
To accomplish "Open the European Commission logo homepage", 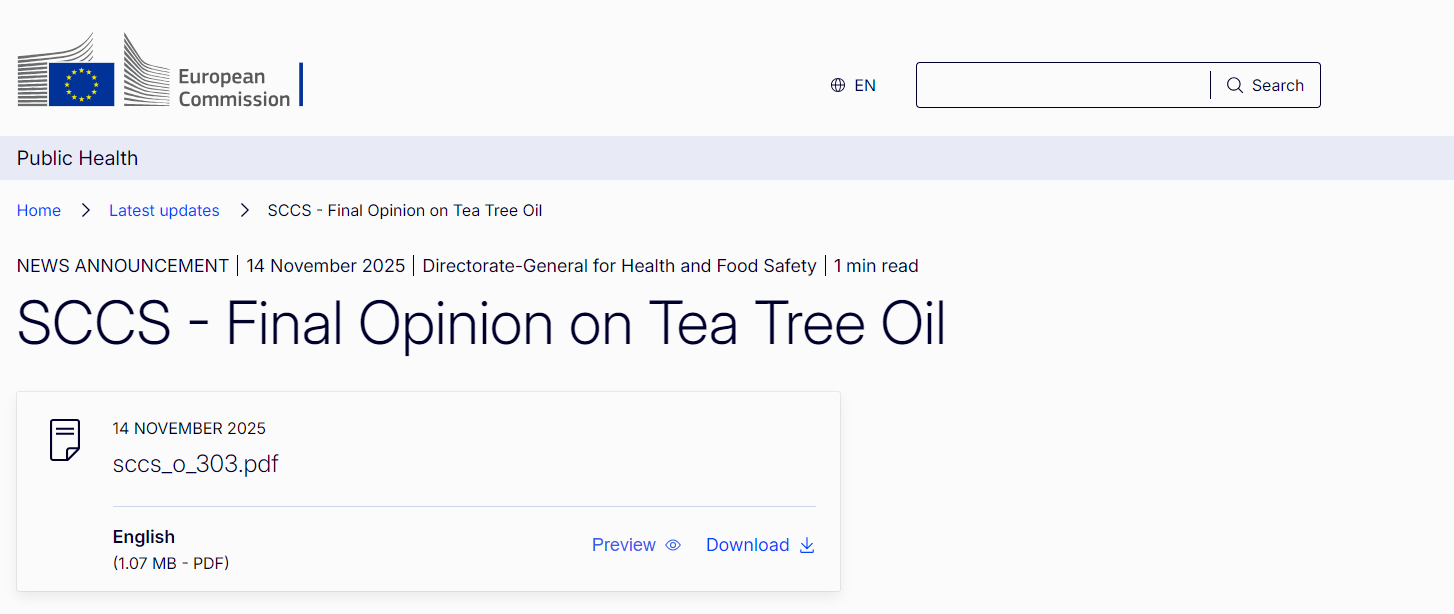I will coord(160,70).
